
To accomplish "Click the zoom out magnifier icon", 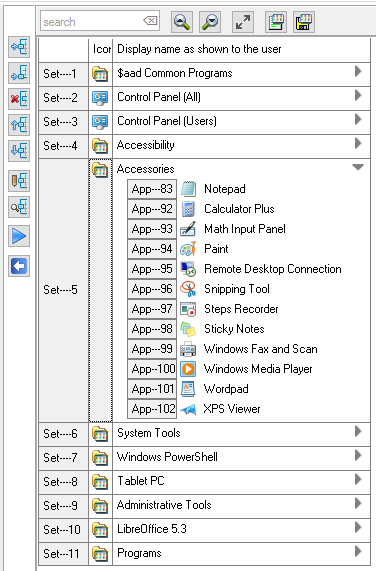I will click(210, 22).
